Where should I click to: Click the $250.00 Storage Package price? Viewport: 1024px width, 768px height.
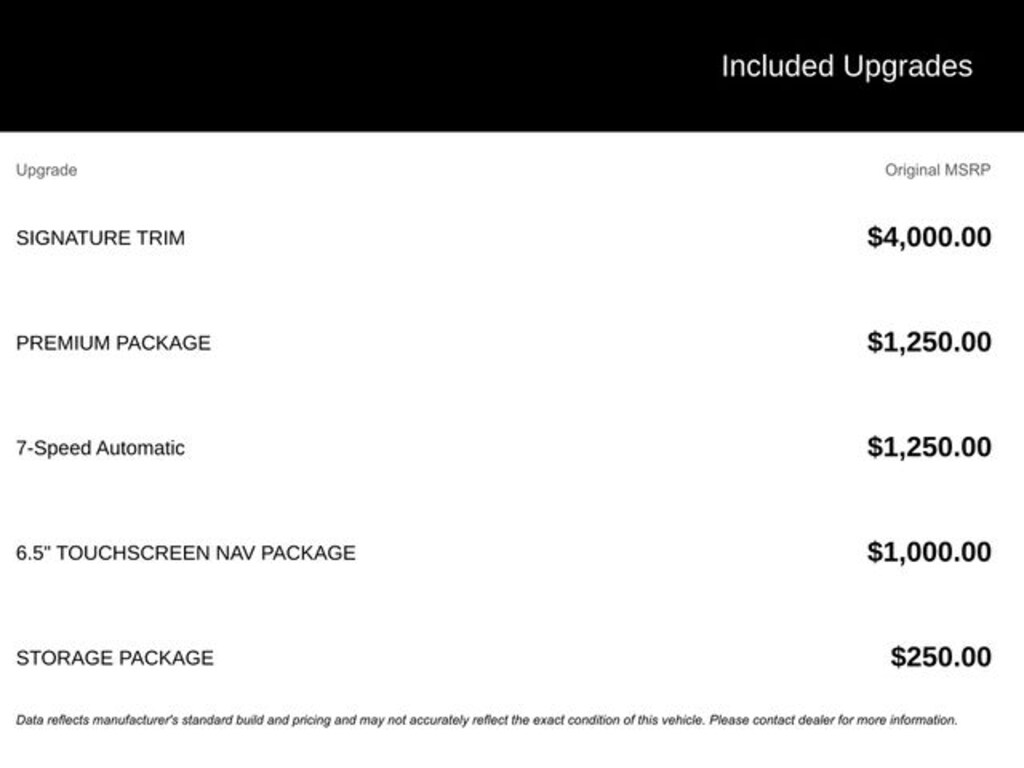941,657
